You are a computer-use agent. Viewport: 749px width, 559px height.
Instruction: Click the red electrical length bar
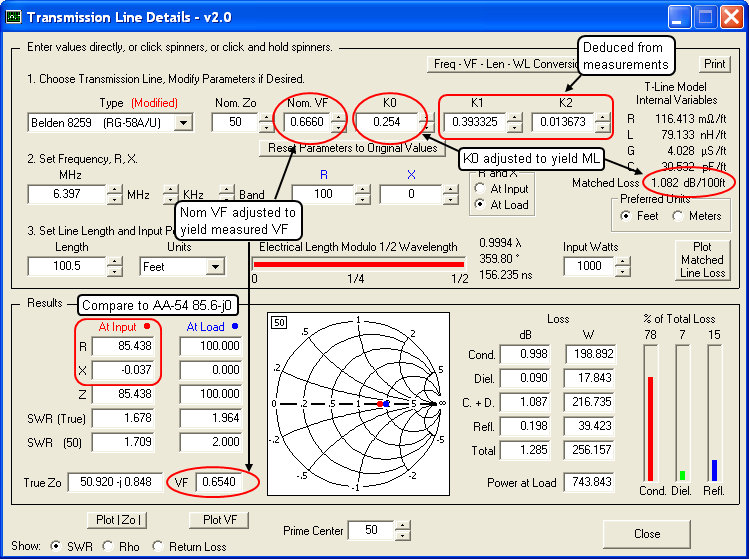[359, 265]
